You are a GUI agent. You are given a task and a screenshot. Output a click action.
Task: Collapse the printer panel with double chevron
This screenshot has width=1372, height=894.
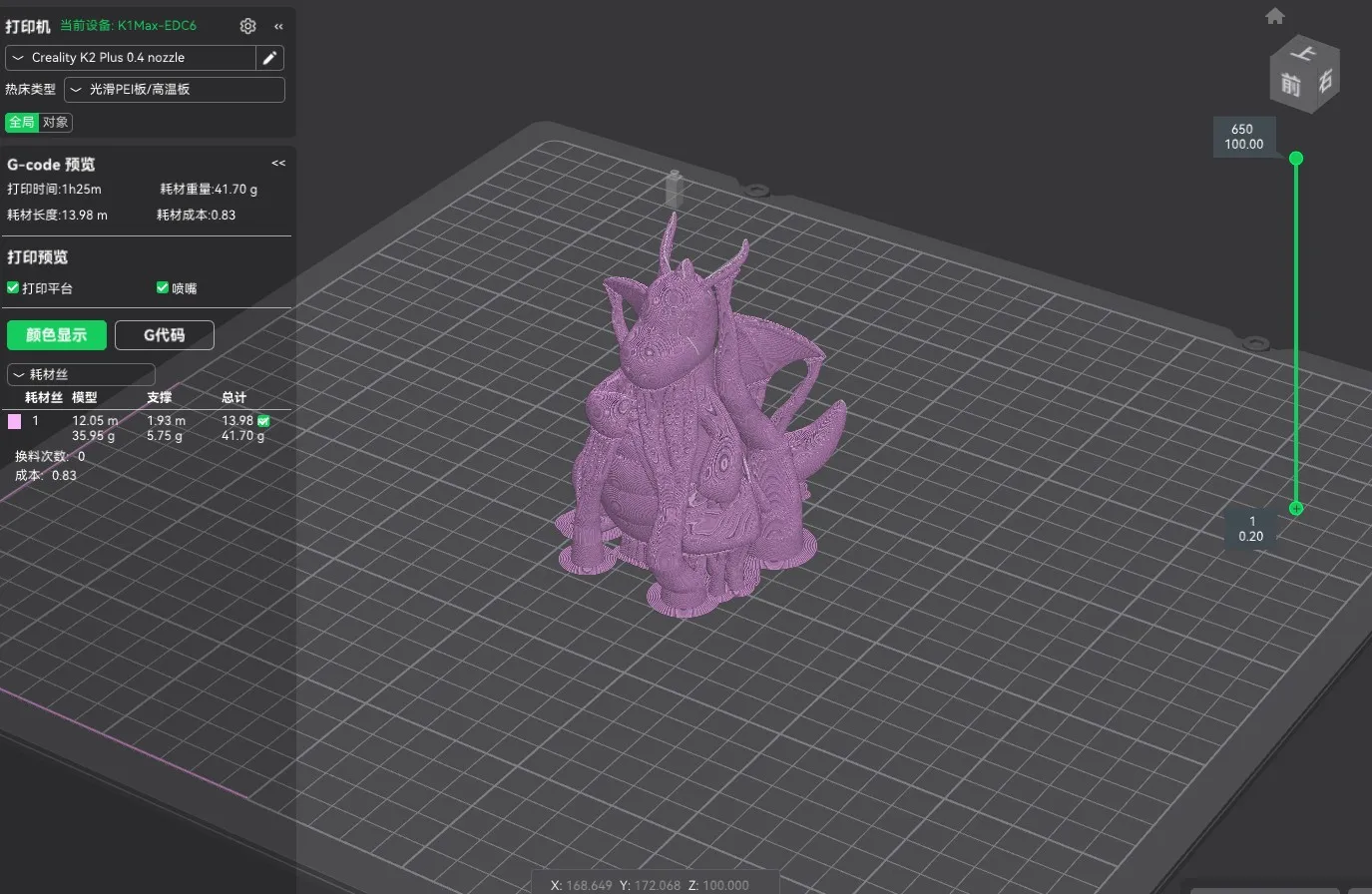(278, 27)
